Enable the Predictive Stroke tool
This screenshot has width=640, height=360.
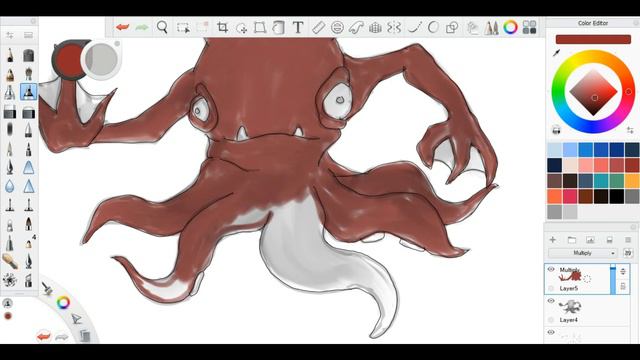pos(433,27)
